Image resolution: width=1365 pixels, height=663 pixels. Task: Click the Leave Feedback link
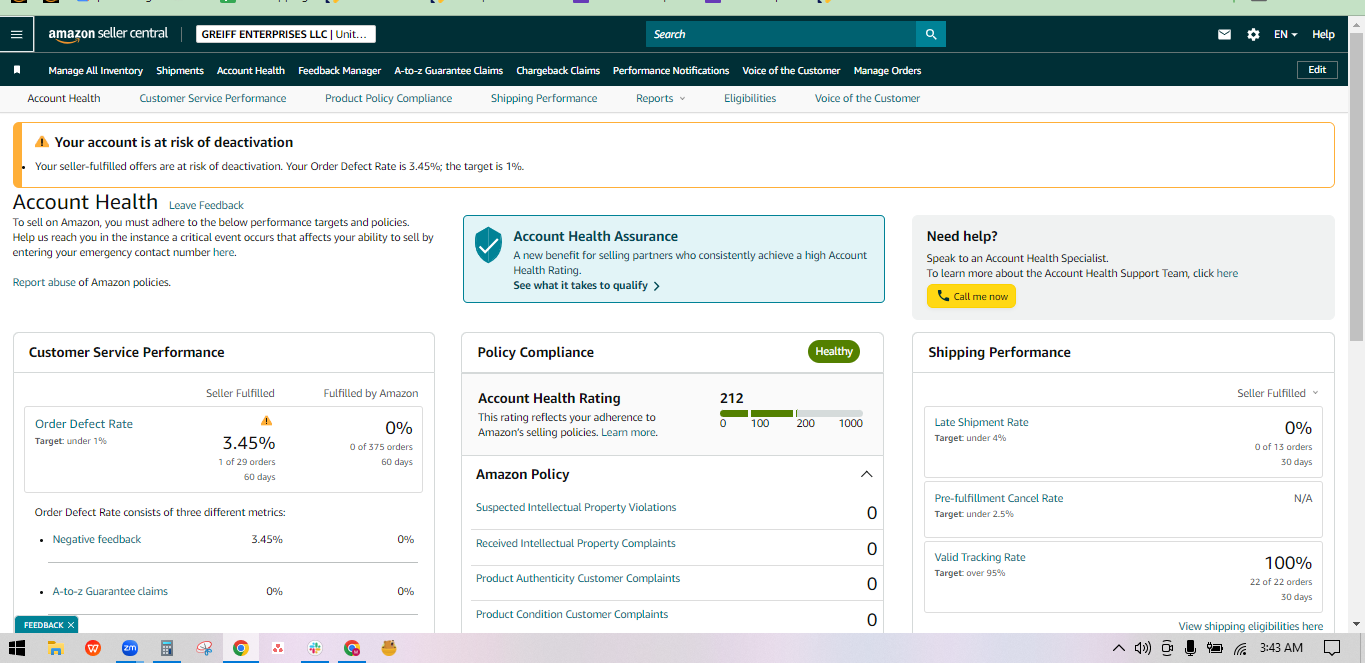tap(206, 205)
